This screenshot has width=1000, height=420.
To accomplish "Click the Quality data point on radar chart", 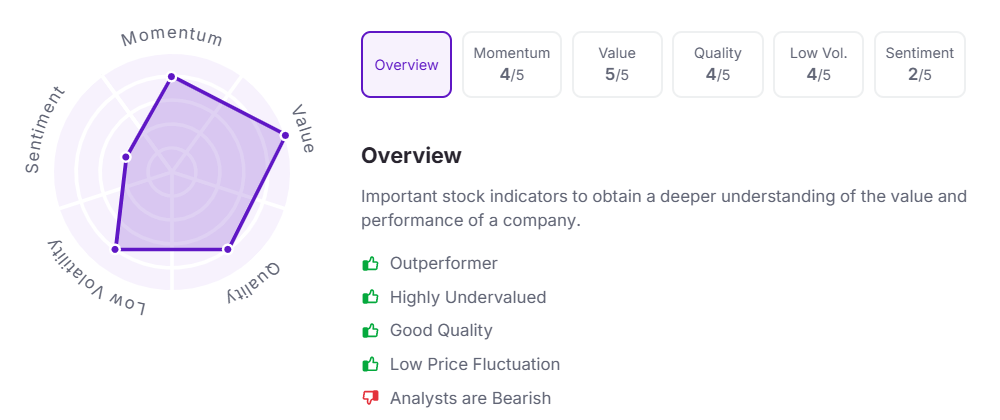I will pos(227,249).
